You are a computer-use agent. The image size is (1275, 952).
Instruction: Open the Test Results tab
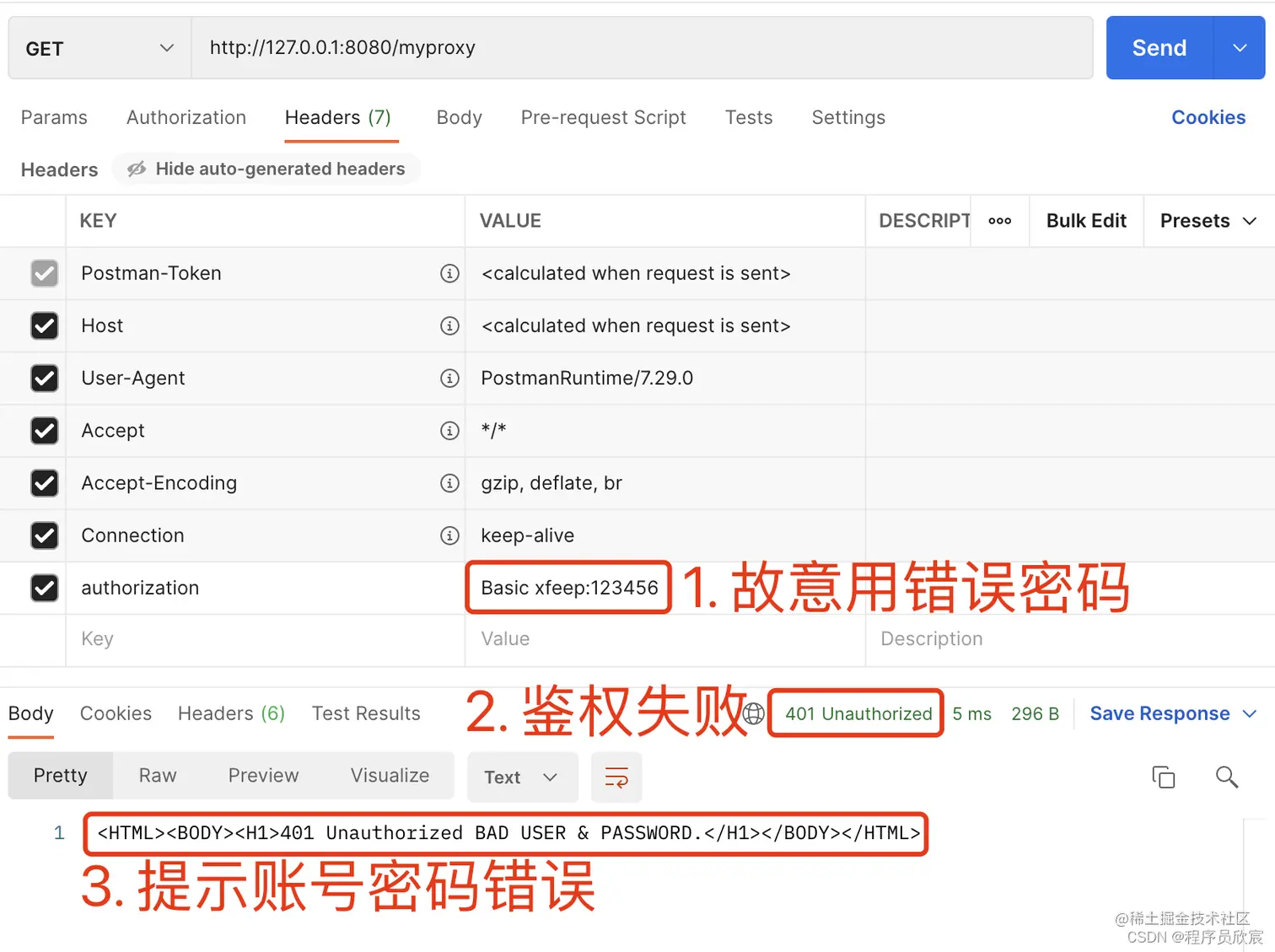(x=366, y=713)
